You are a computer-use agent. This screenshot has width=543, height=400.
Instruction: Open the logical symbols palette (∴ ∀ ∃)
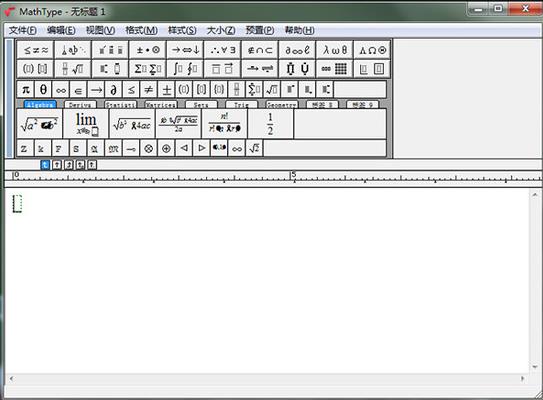(x=223, y=50)
